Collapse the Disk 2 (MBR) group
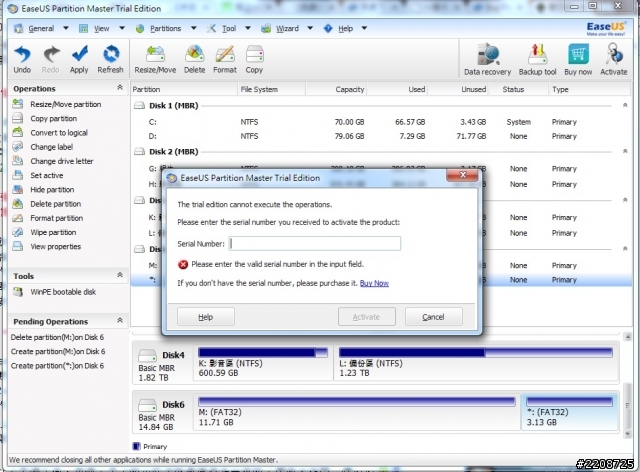The width and height of the screenshot is (640, 472). pyautogui.click(x=625, y=151)
